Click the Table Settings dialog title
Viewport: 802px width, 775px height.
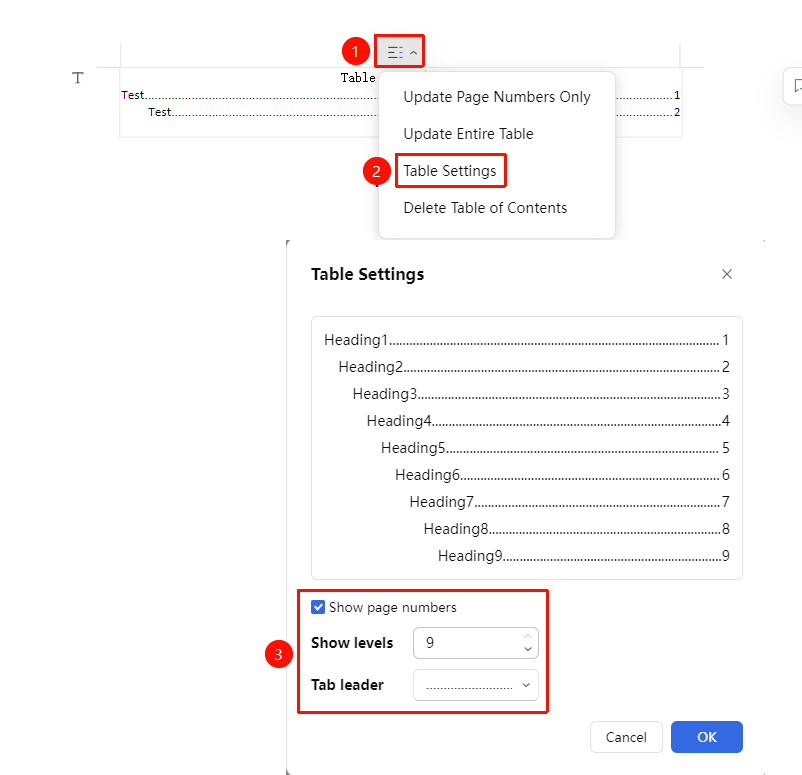tap(367, 274)
